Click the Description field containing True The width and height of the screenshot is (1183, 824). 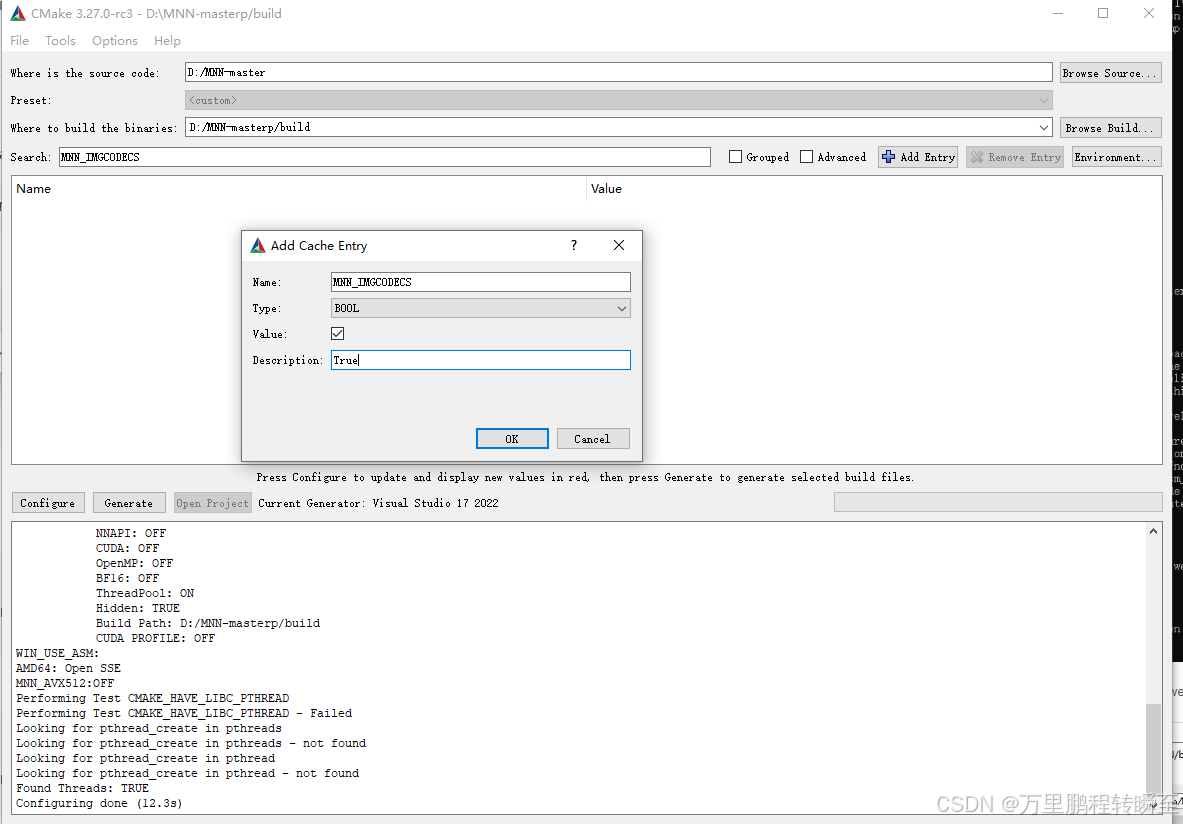(x=481, y=360)
